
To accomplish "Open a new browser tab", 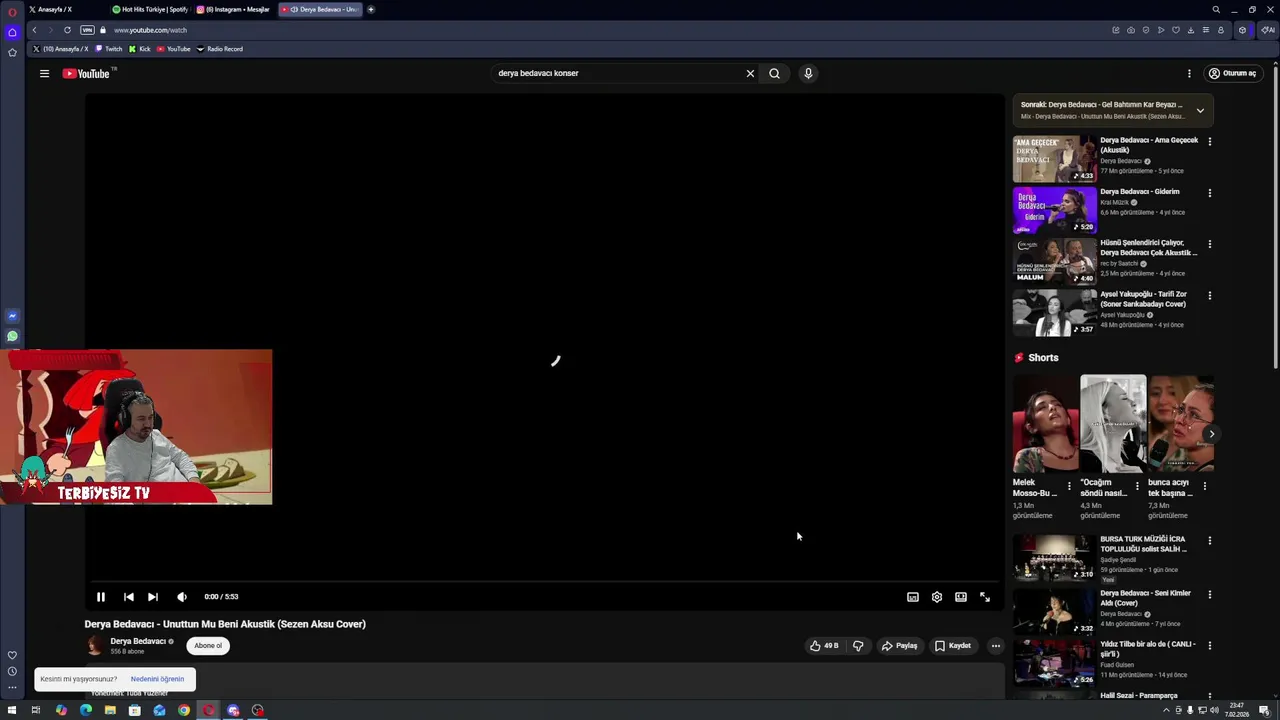I will (371, 9).
